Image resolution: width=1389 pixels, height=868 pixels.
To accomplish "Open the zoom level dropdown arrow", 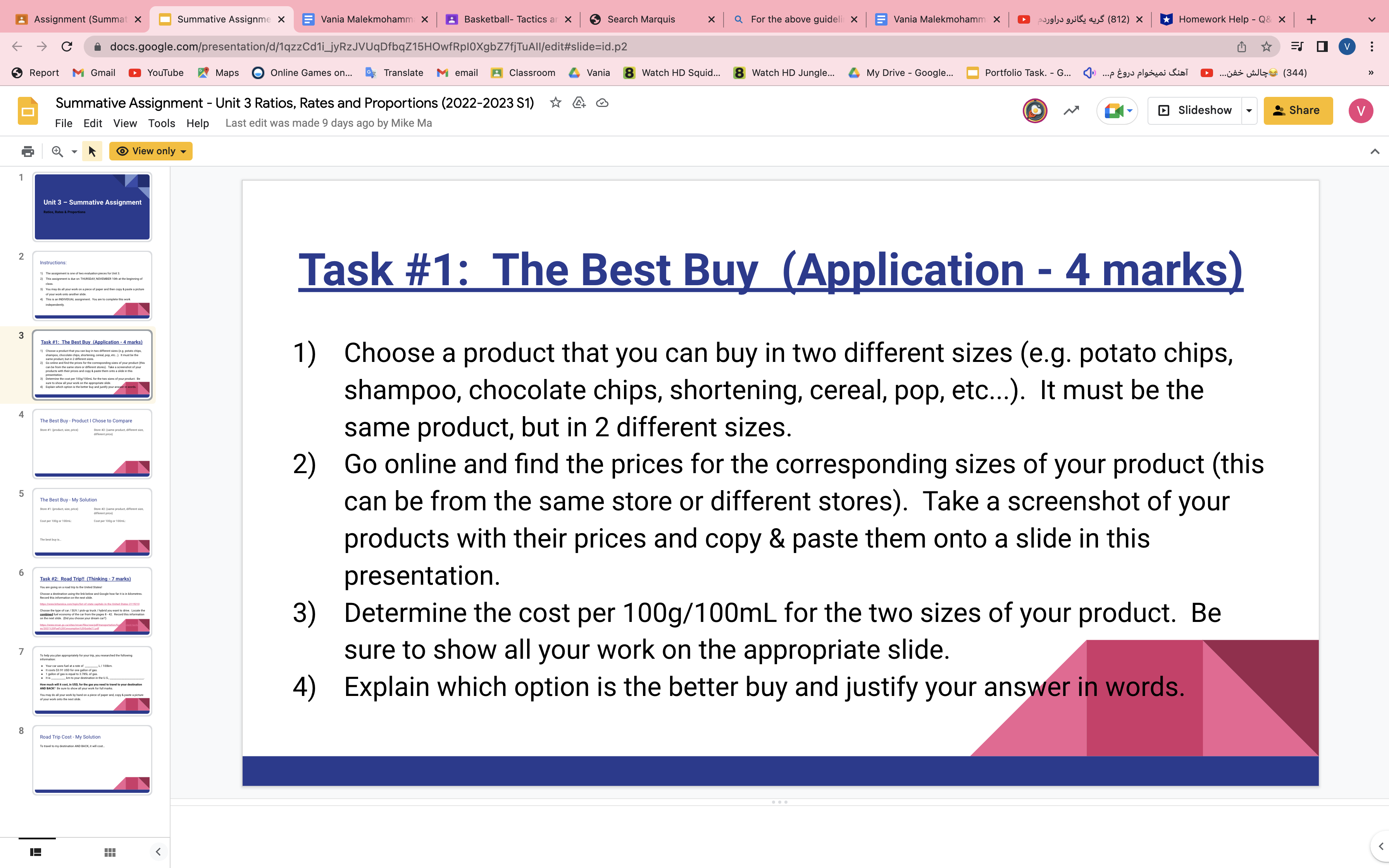I will point(74,151).
